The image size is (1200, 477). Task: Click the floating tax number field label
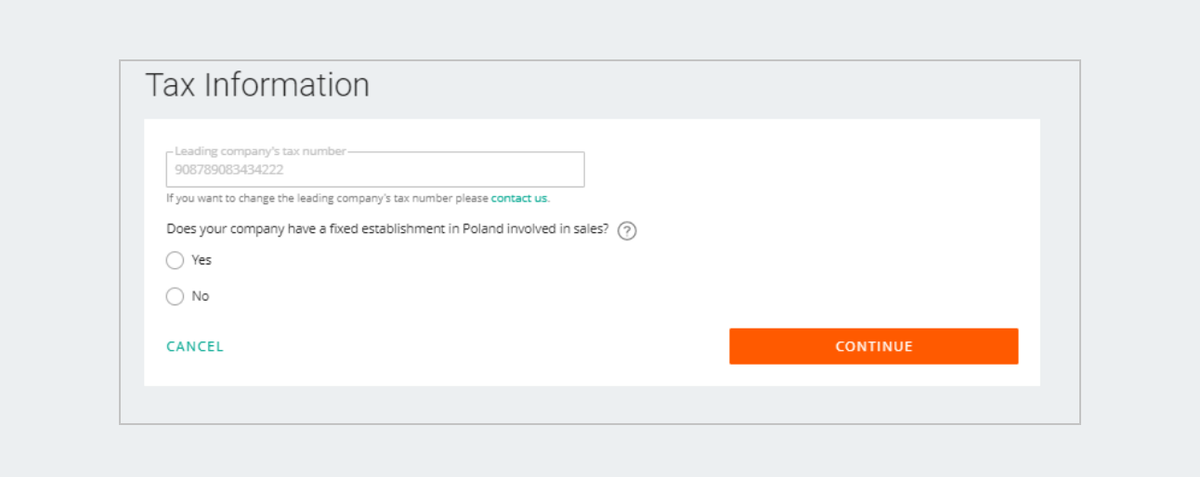click(260, 151)
